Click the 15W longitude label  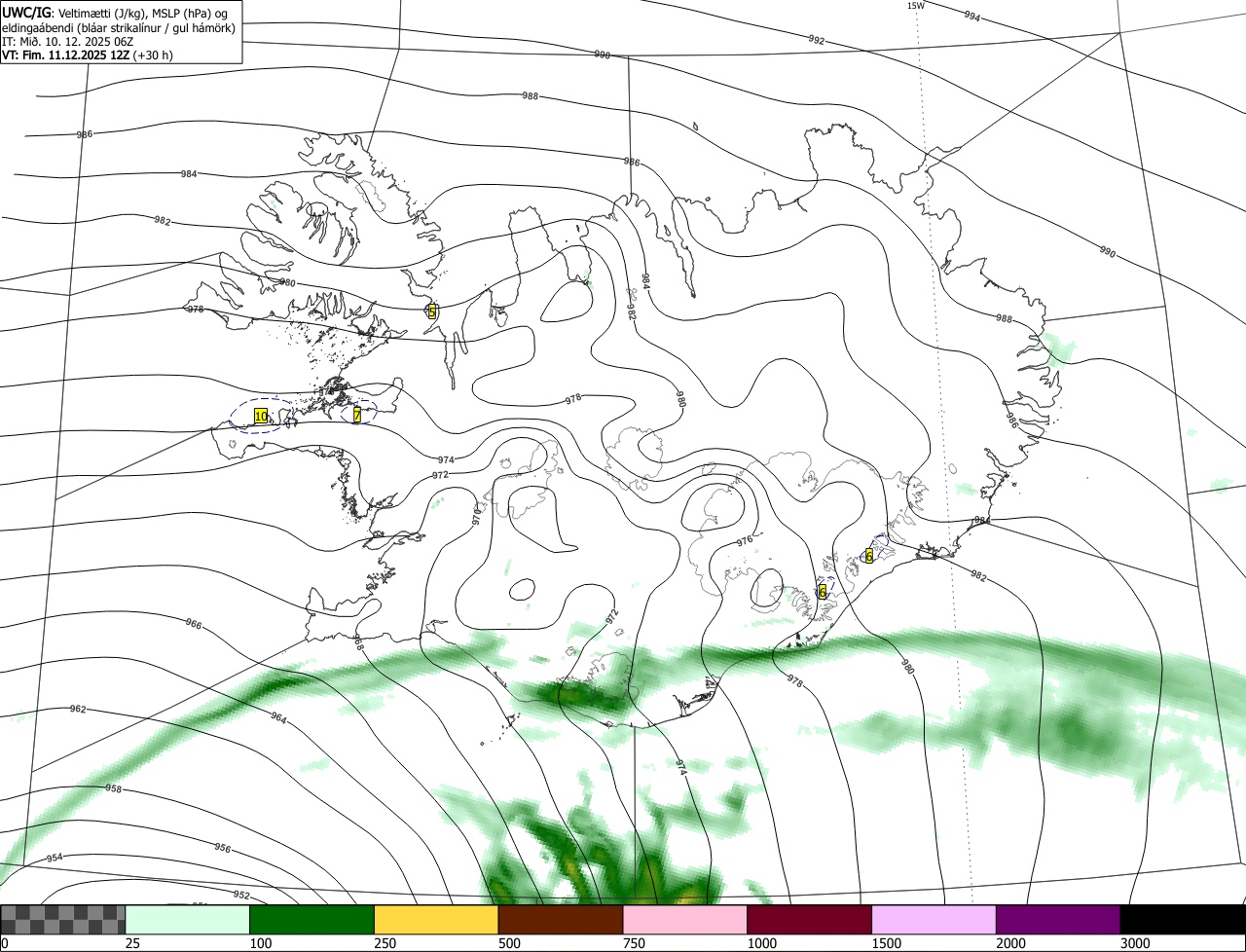(915, 6)
